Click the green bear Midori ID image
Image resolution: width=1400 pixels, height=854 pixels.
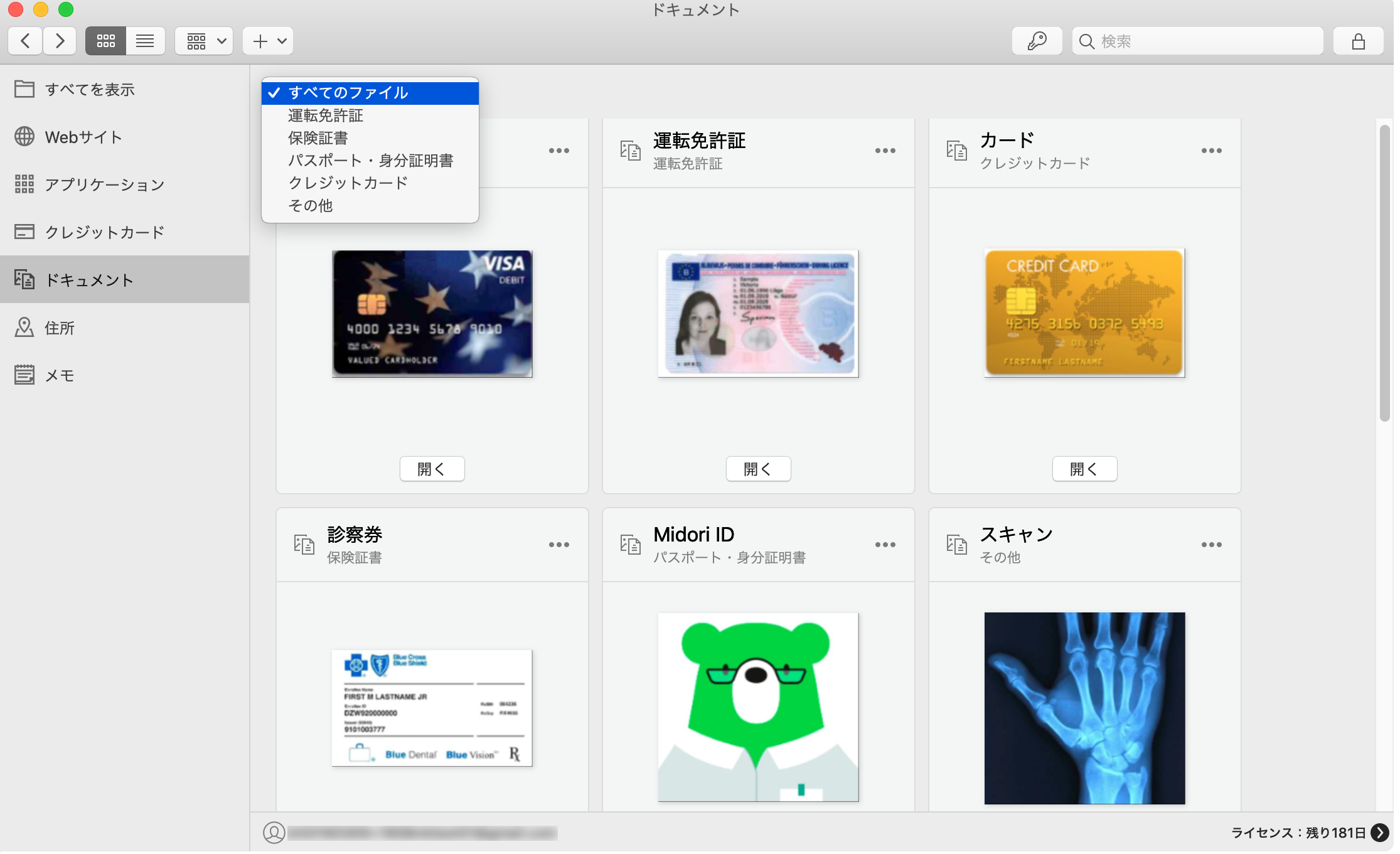click(758, 707)
